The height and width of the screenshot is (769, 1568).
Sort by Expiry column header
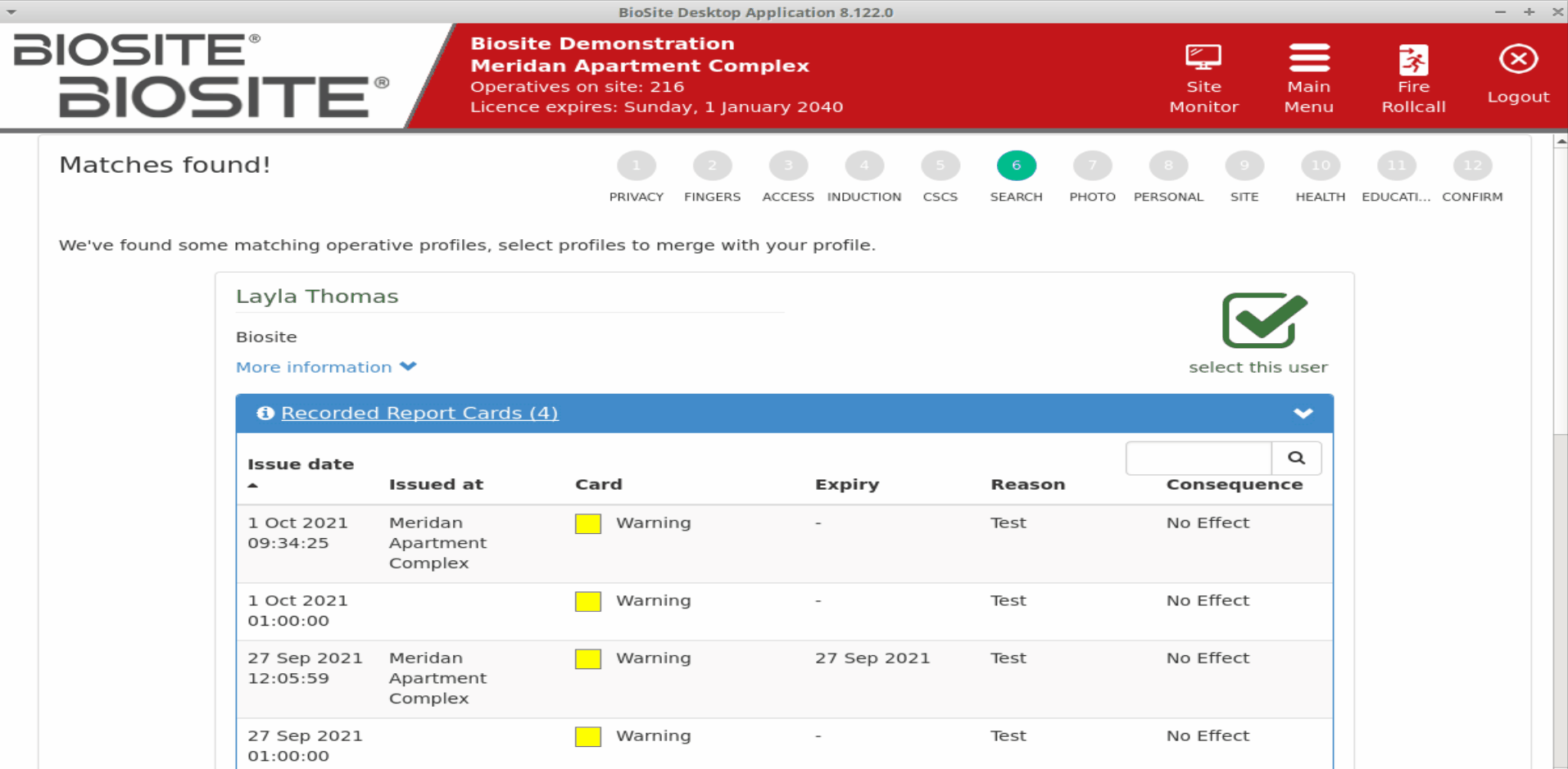(x=847, y=484)
